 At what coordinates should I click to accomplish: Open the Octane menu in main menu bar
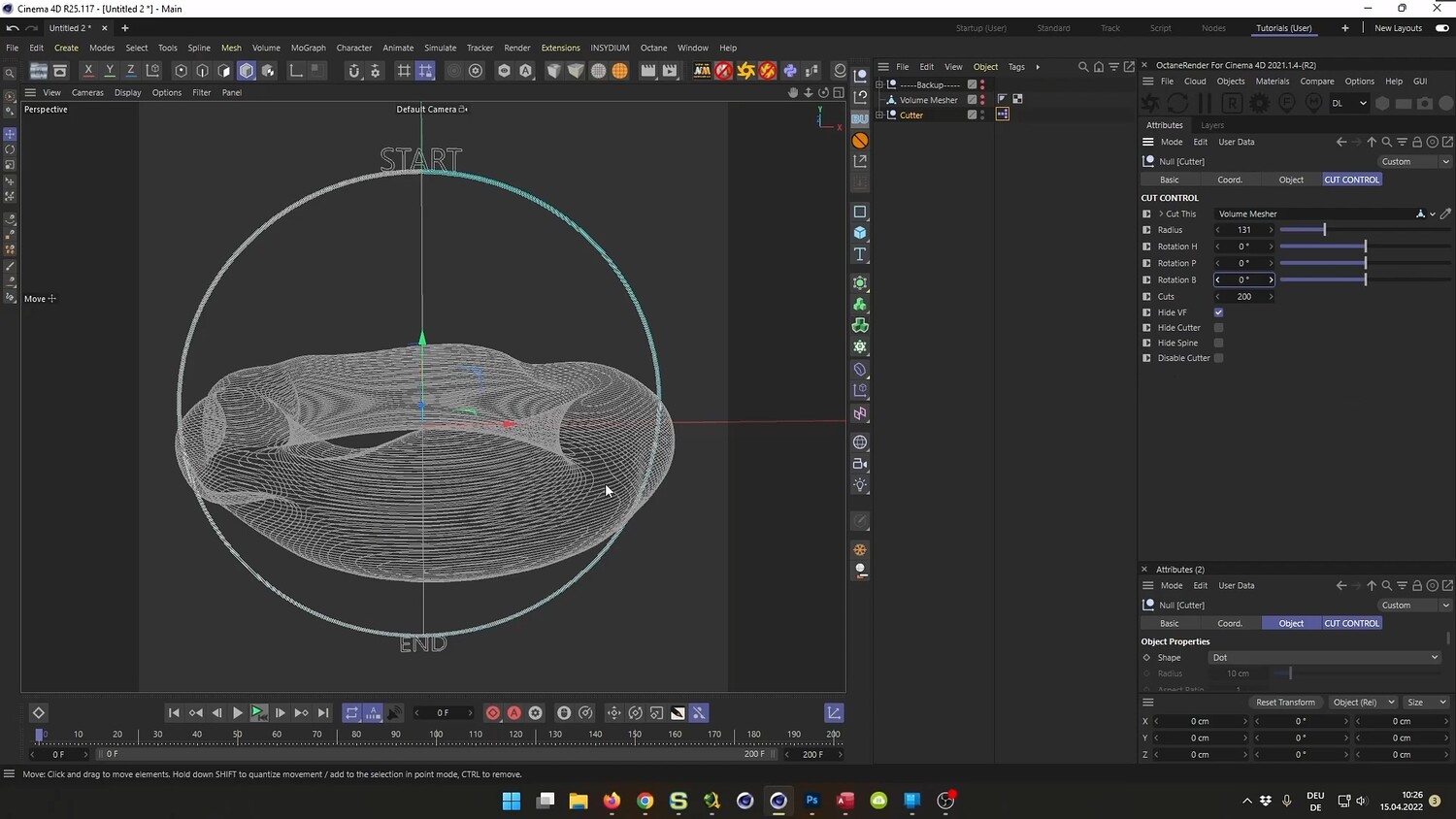pos(653,48)
